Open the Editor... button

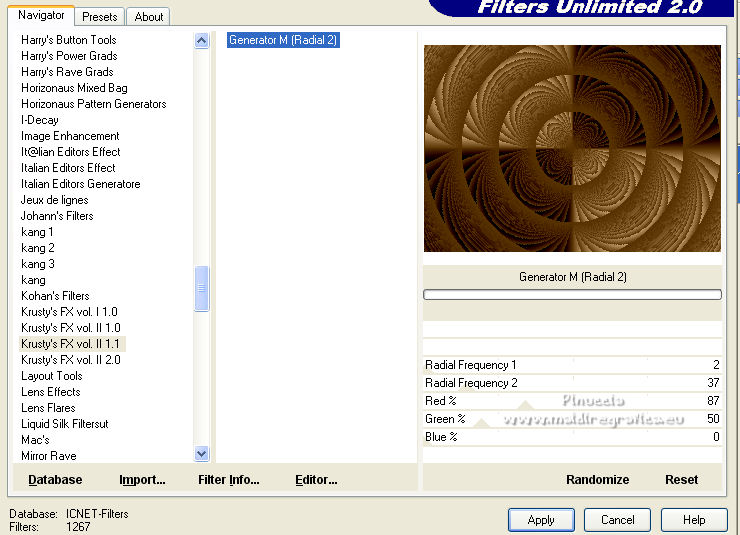point(316,480)
